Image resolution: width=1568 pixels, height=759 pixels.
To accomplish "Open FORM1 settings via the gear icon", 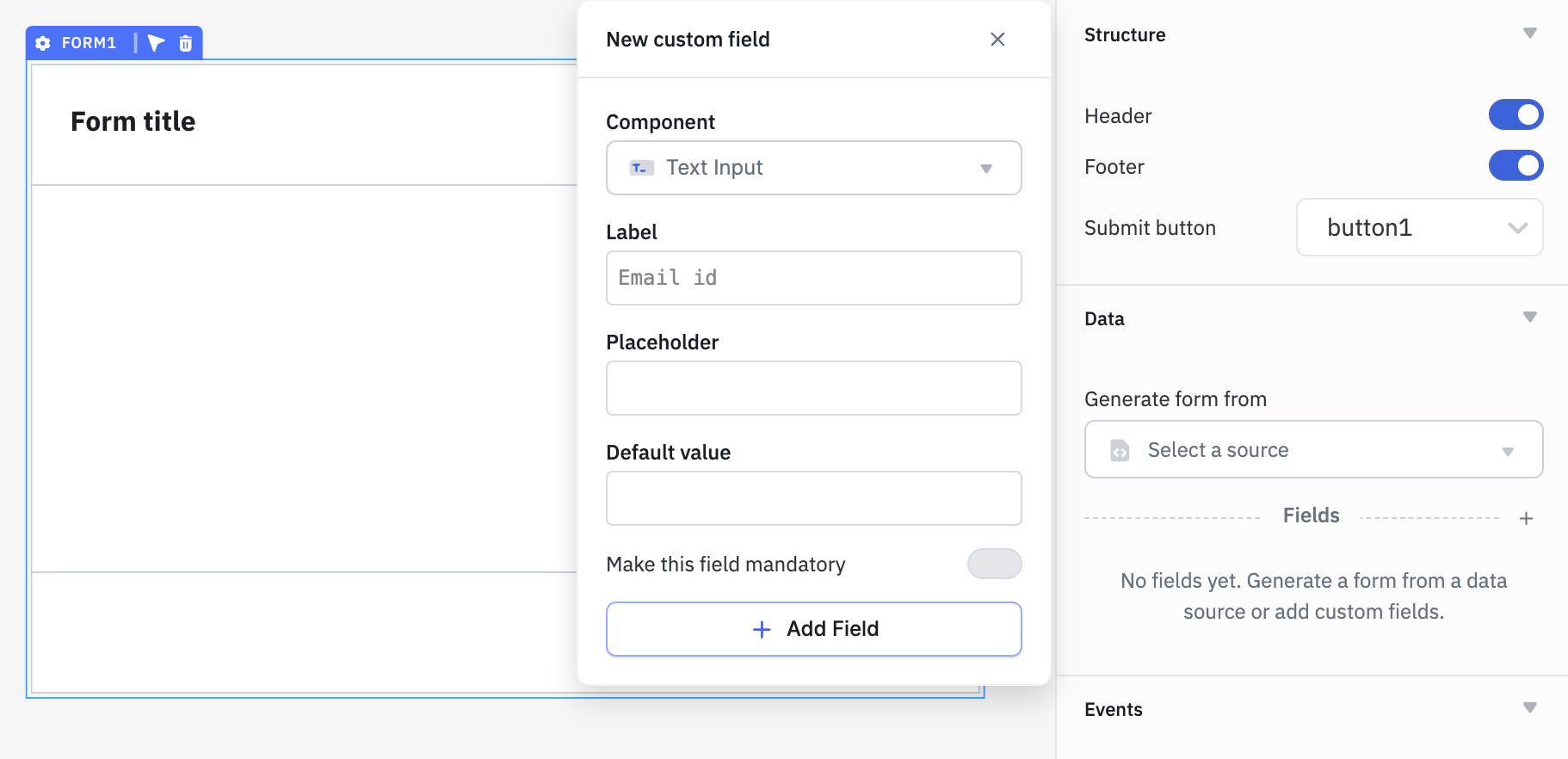I will click(42, 42).
